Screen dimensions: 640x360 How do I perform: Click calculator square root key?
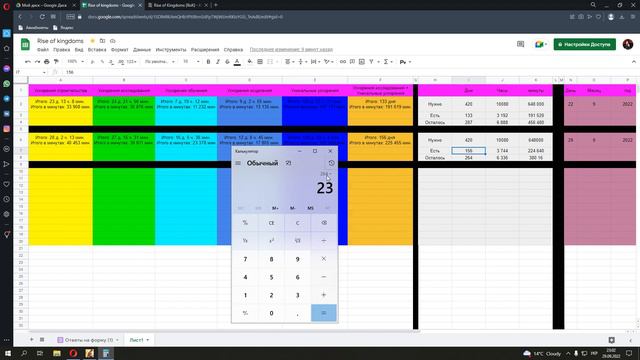point(298,241)
